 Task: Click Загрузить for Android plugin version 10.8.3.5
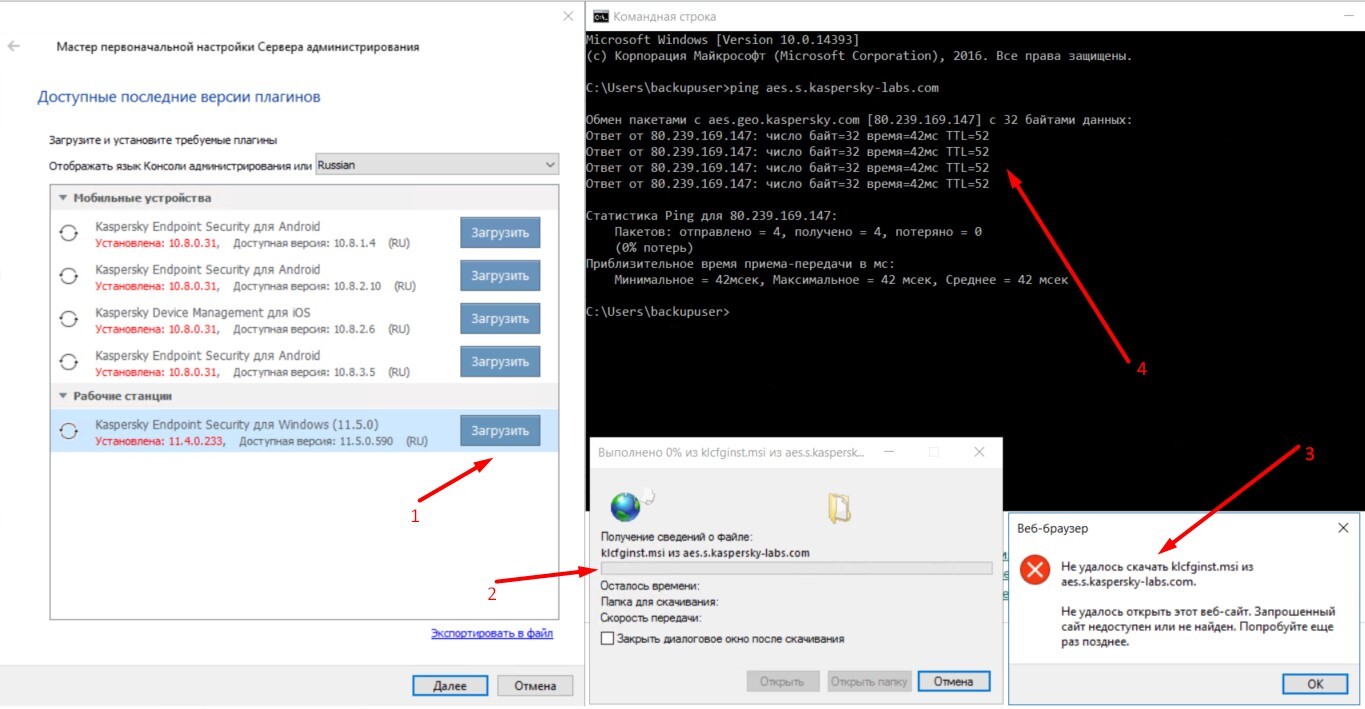(500, 362)
